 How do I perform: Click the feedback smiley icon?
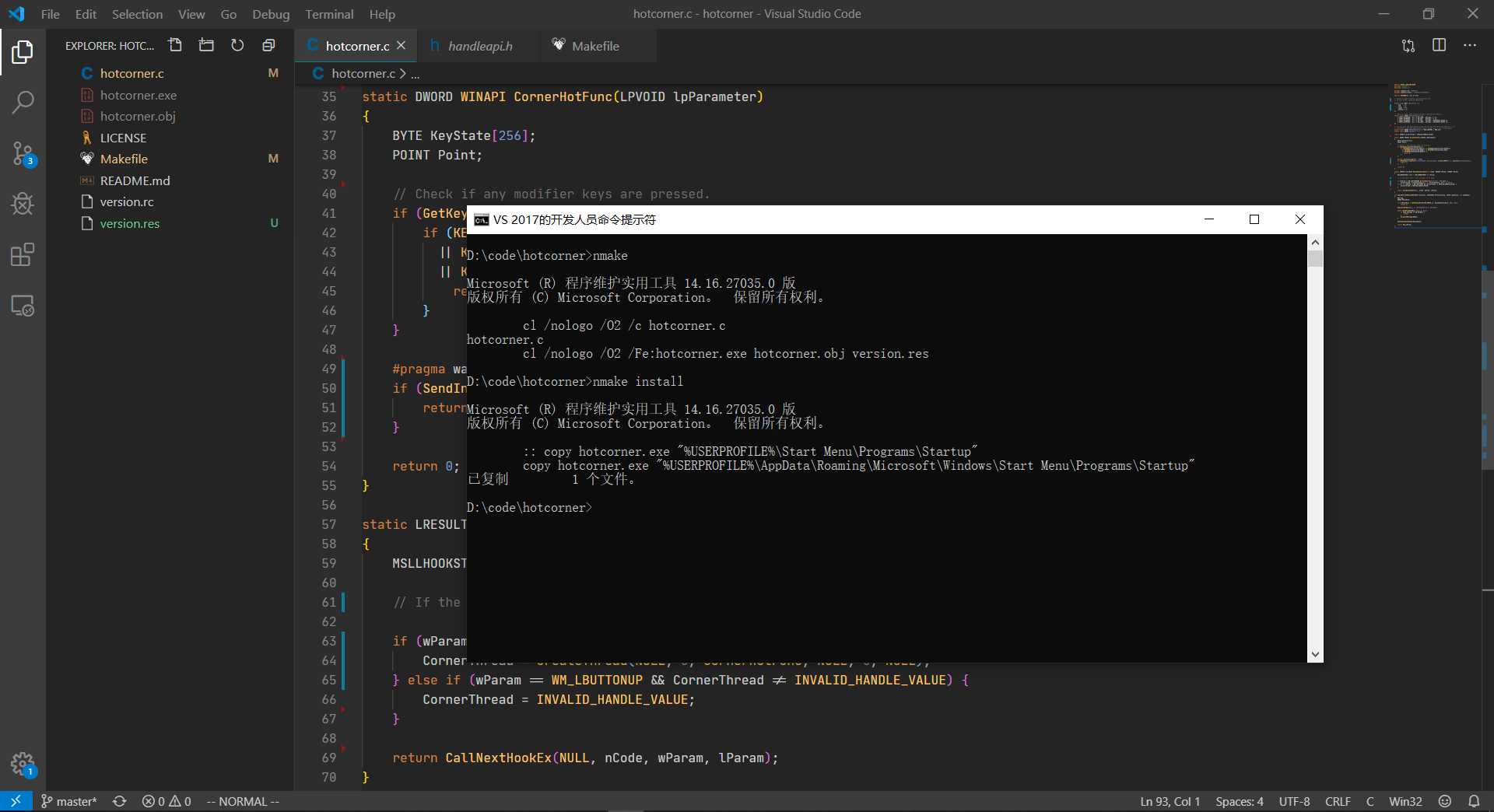click(1445, 801)
